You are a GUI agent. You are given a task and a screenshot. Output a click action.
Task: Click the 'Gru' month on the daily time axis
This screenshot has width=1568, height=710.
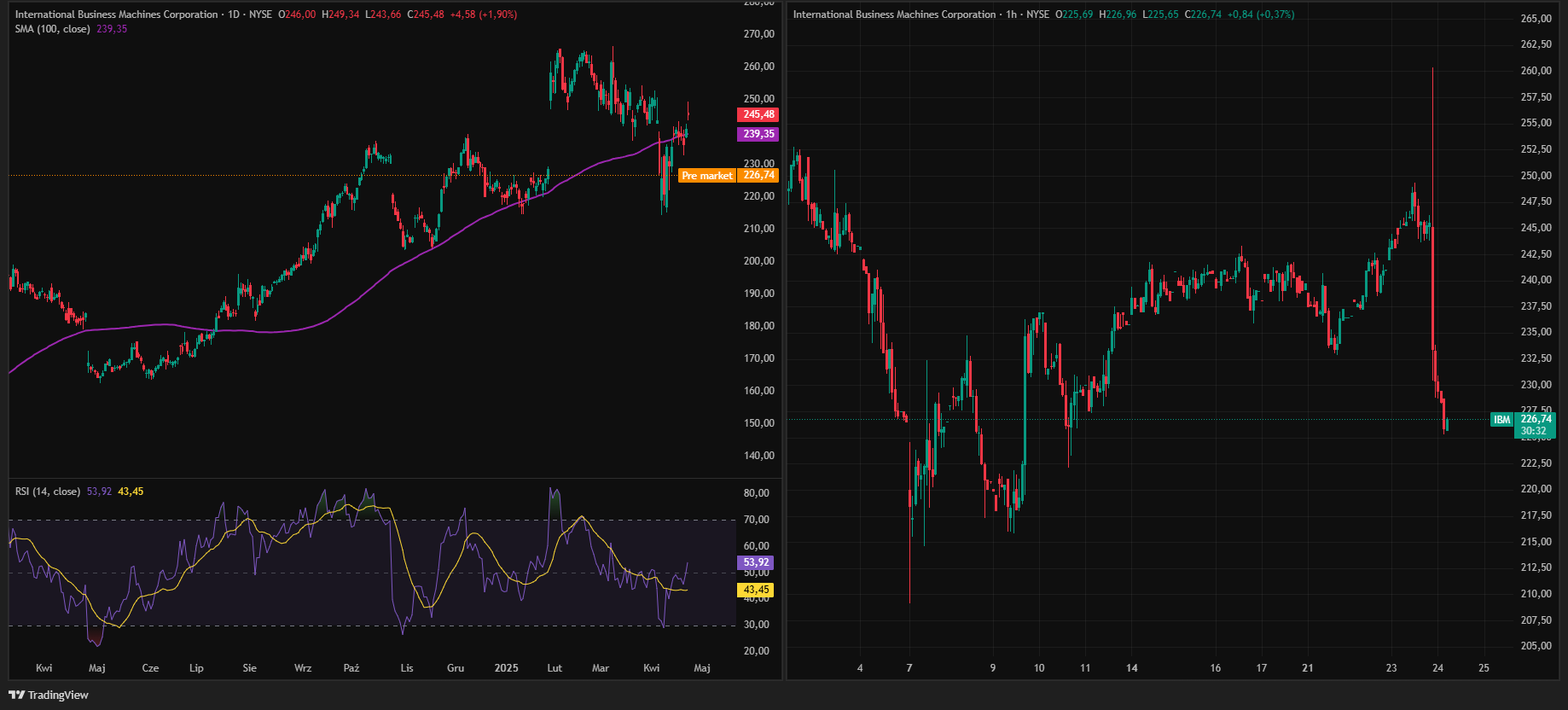coord(456,668)
